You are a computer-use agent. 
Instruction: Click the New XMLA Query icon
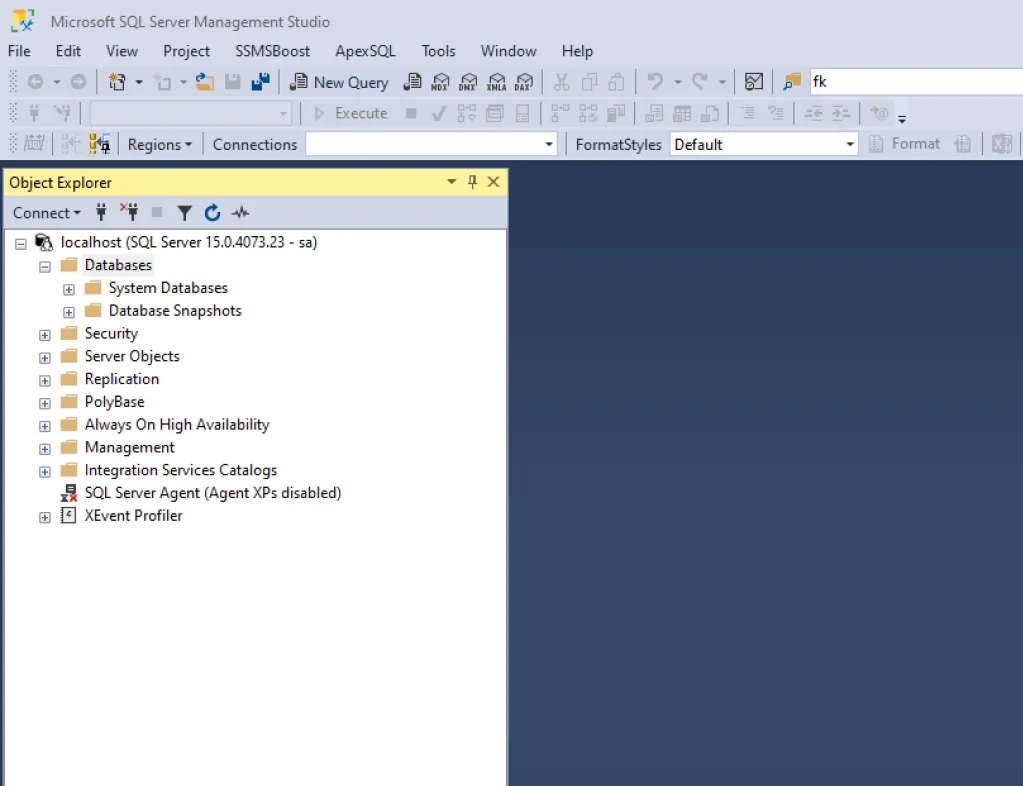[497, 82]
